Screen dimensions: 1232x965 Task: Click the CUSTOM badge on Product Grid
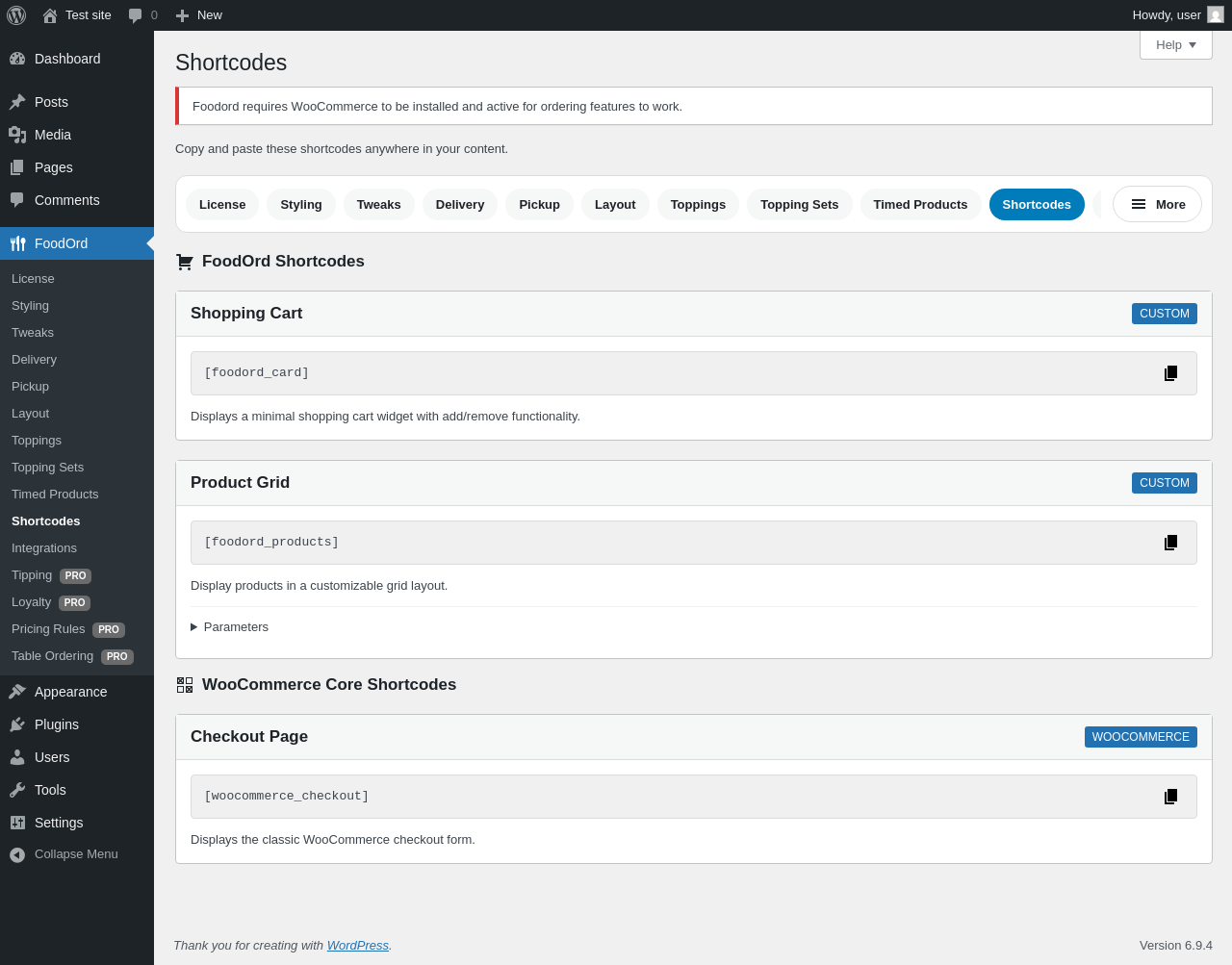tap(1165, 483)
